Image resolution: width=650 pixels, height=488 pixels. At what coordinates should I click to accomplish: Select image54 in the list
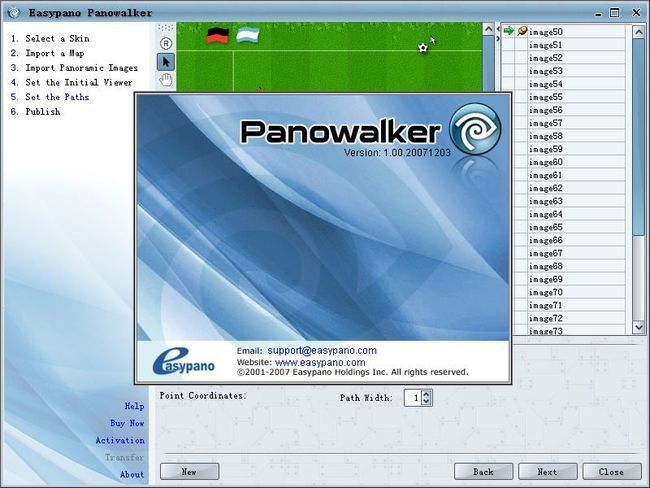click(576, 84)
